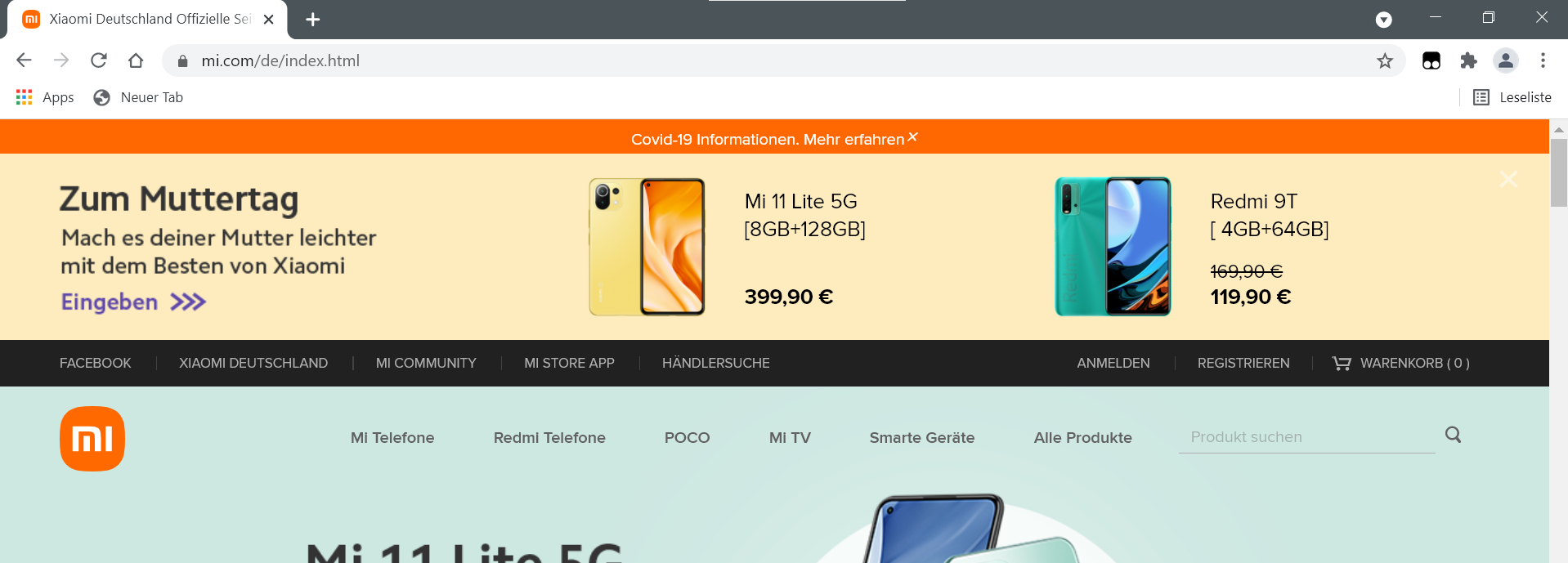1568x563 pixels.
Task: Expand the Mi Telefone menu
Action: coord(392,438)
